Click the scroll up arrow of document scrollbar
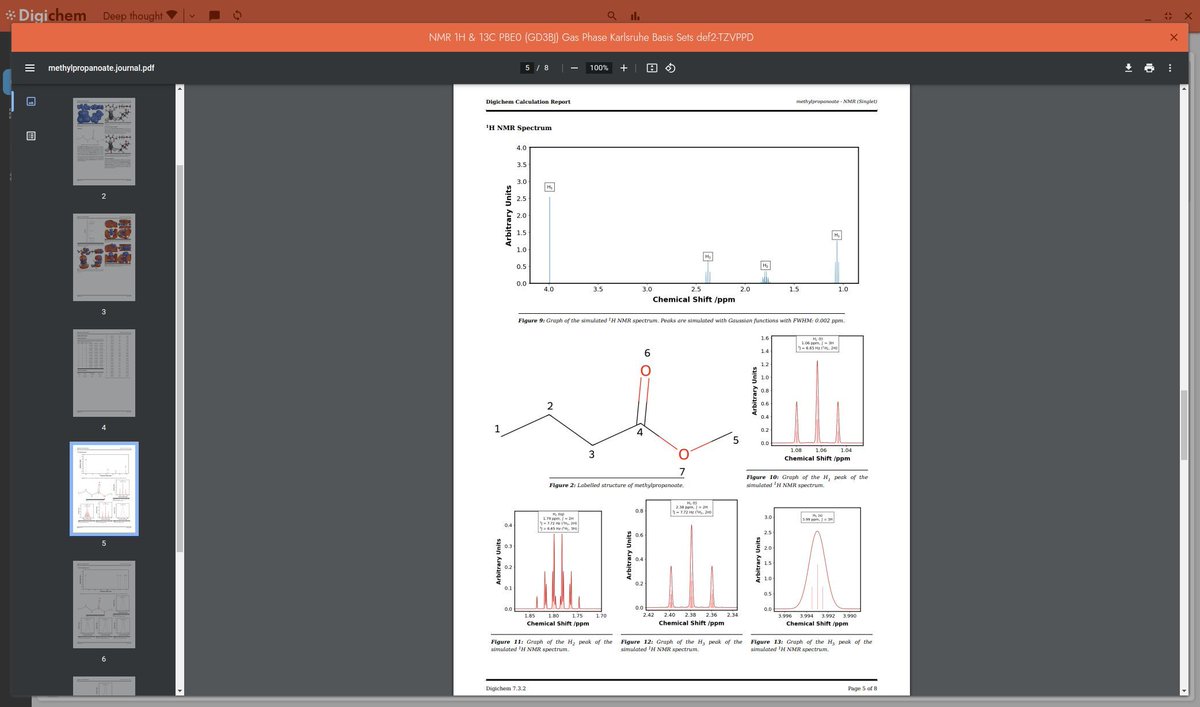This screenshot has height=707, width=1200. coord(1184,90)
